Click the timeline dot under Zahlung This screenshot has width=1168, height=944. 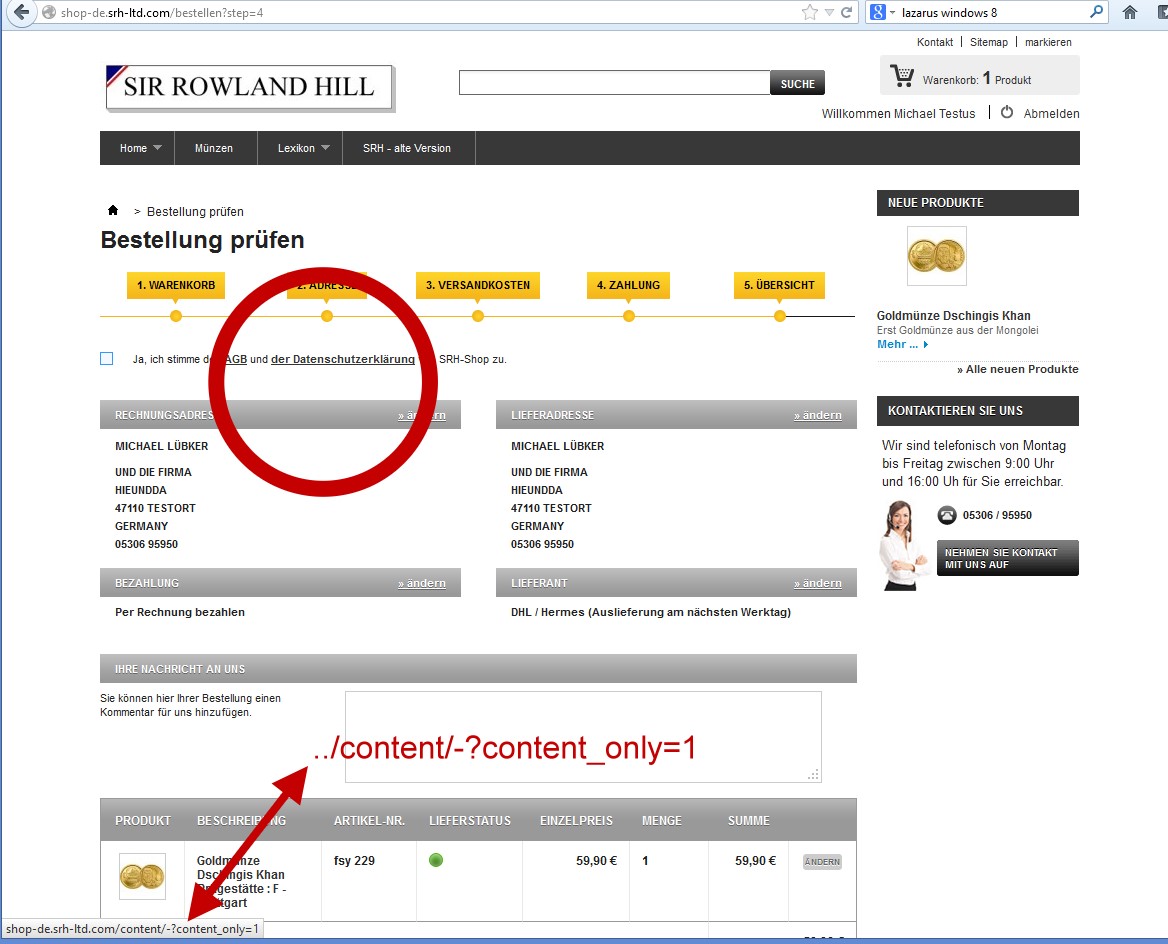pos(629,316)
